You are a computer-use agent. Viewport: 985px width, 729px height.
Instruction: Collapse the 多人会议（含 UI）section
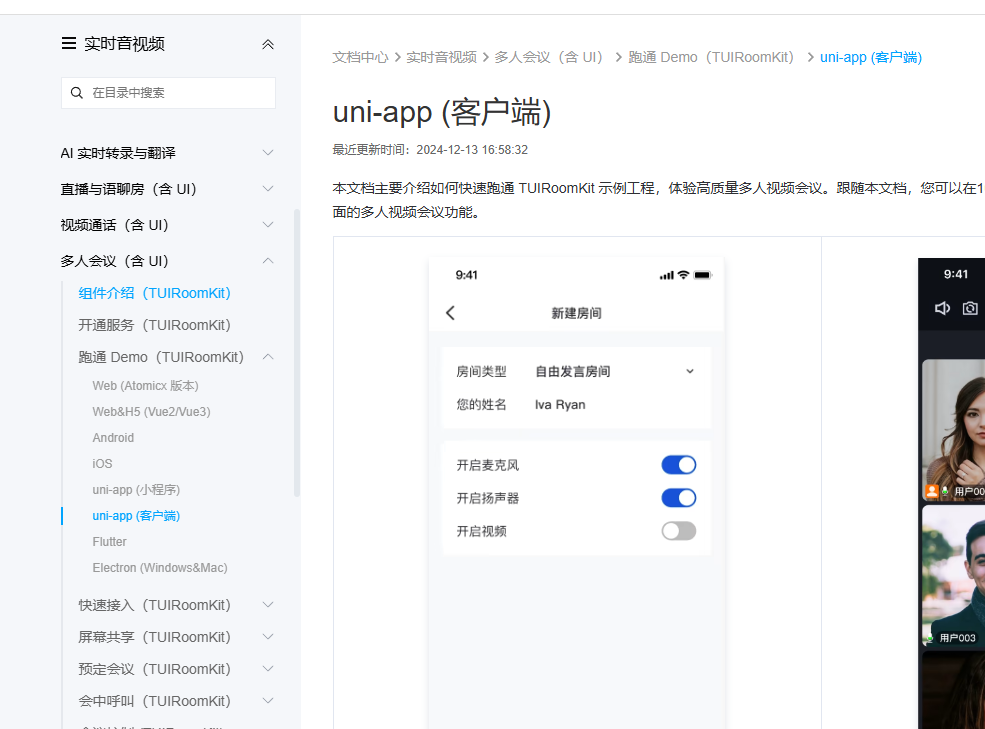click(267, 261)
